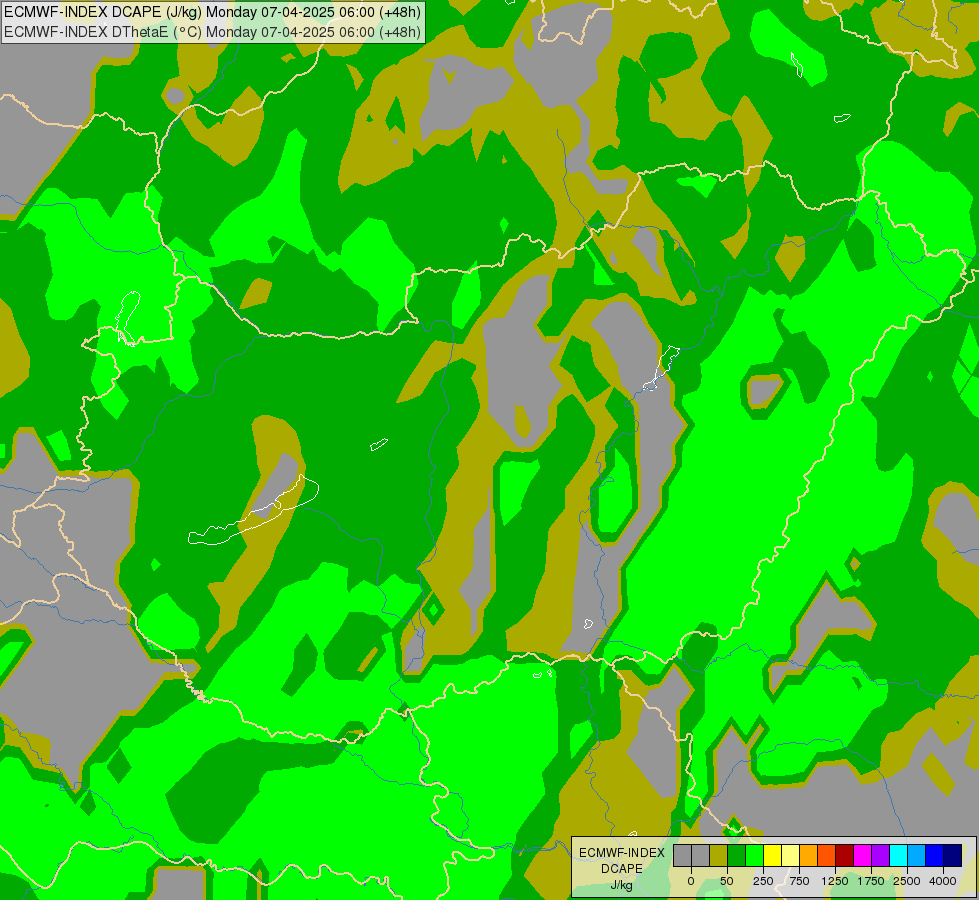The width and height of the screenshot is (979, 900).
Task: Click the navy legend swatch
Action: [953, 856]
